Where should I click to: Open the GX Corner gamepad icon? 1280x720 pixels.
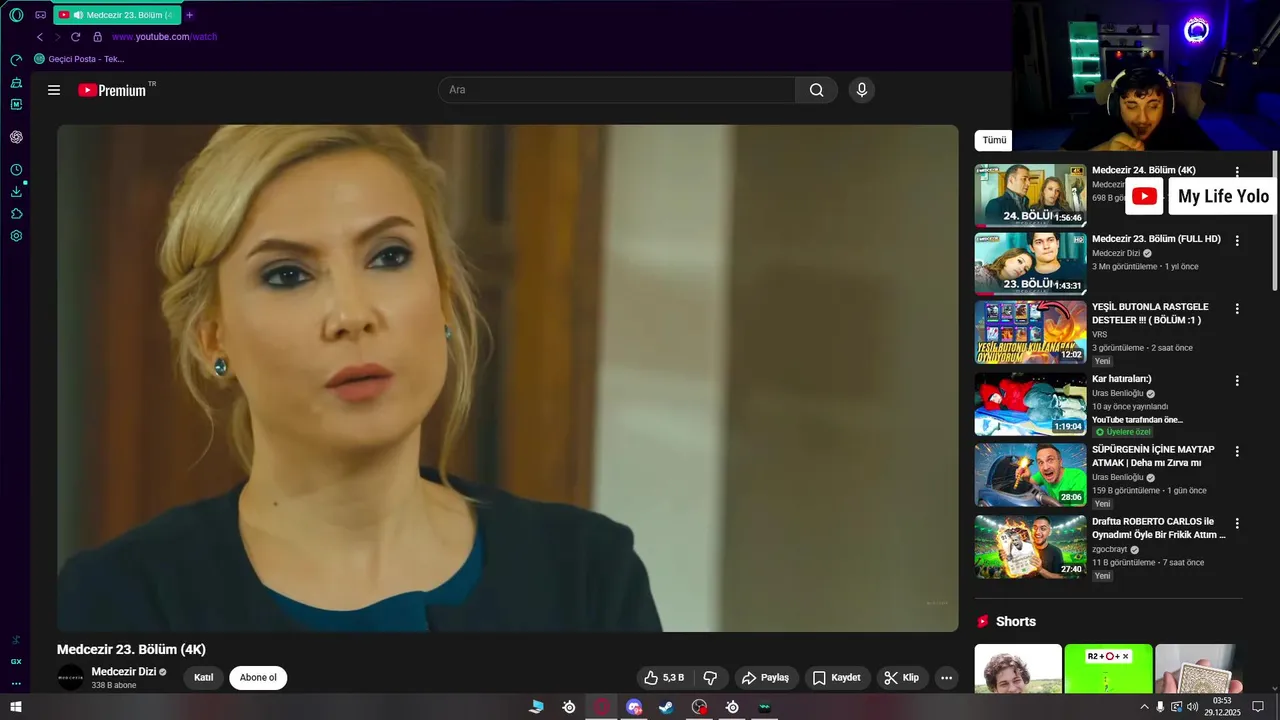click(x=40, y=15)
